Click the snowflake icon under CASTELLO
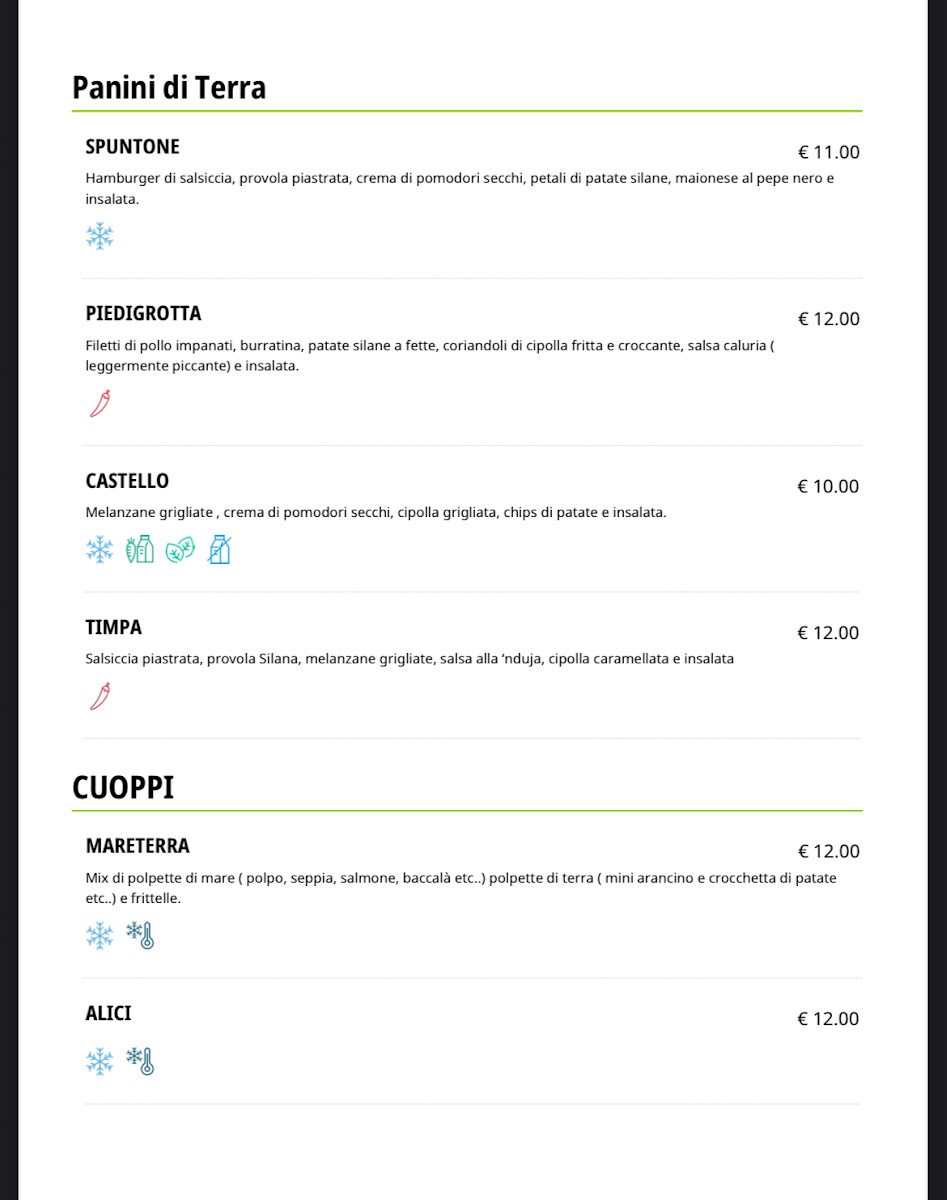 [x=100, y=550]
